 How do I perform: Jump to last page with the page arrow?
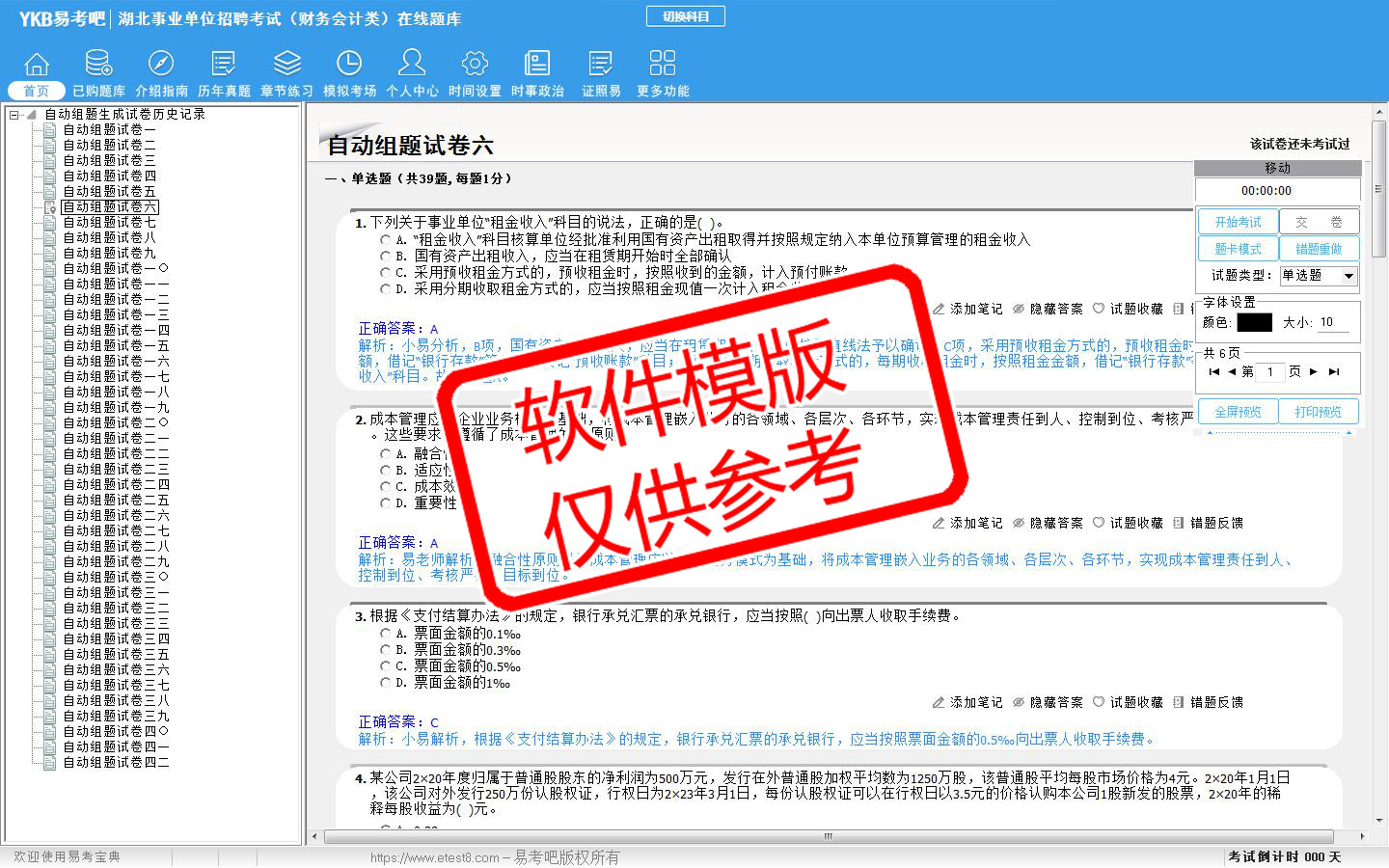click(x=1334, y=371)
